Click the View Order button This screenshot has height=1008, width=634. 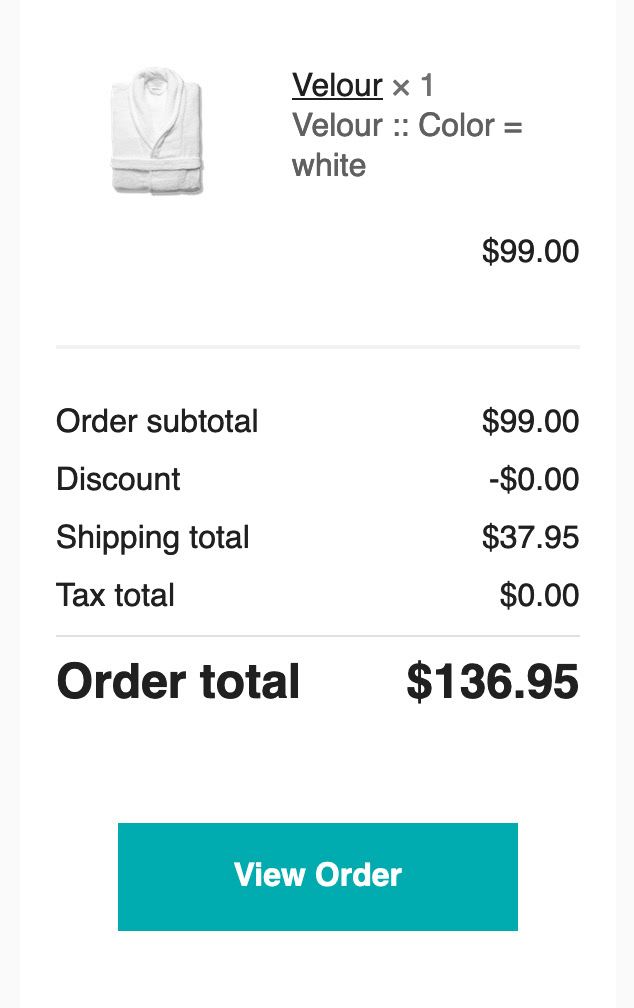click(318, 876)
